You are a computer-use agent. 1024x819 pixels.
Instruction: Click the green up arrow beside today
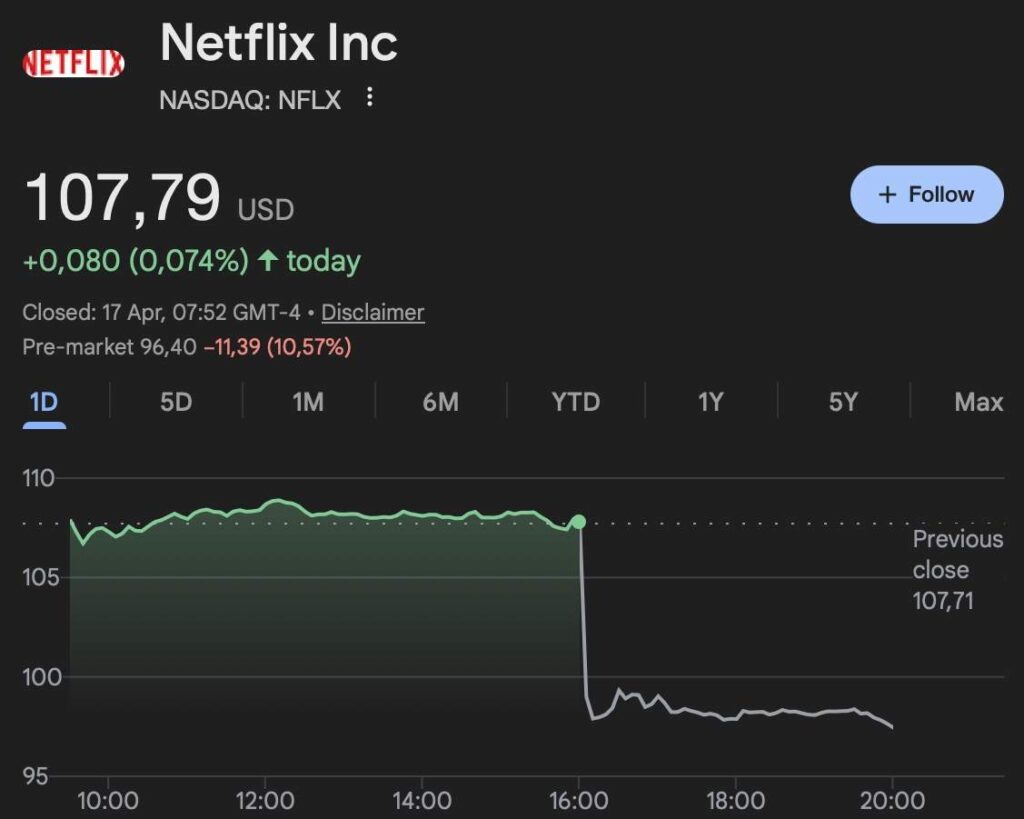pos(267,261)
